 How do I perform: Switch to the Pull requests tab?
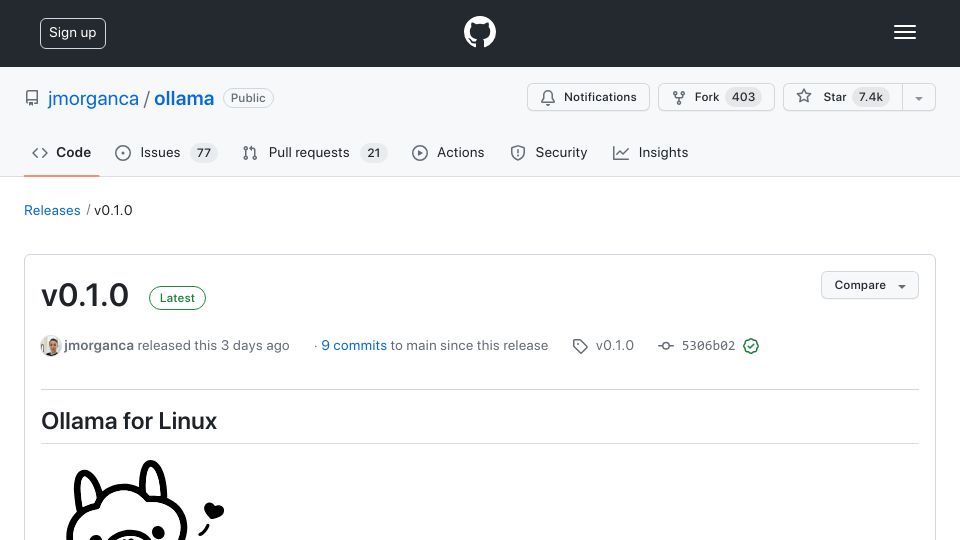click(314, 152)
